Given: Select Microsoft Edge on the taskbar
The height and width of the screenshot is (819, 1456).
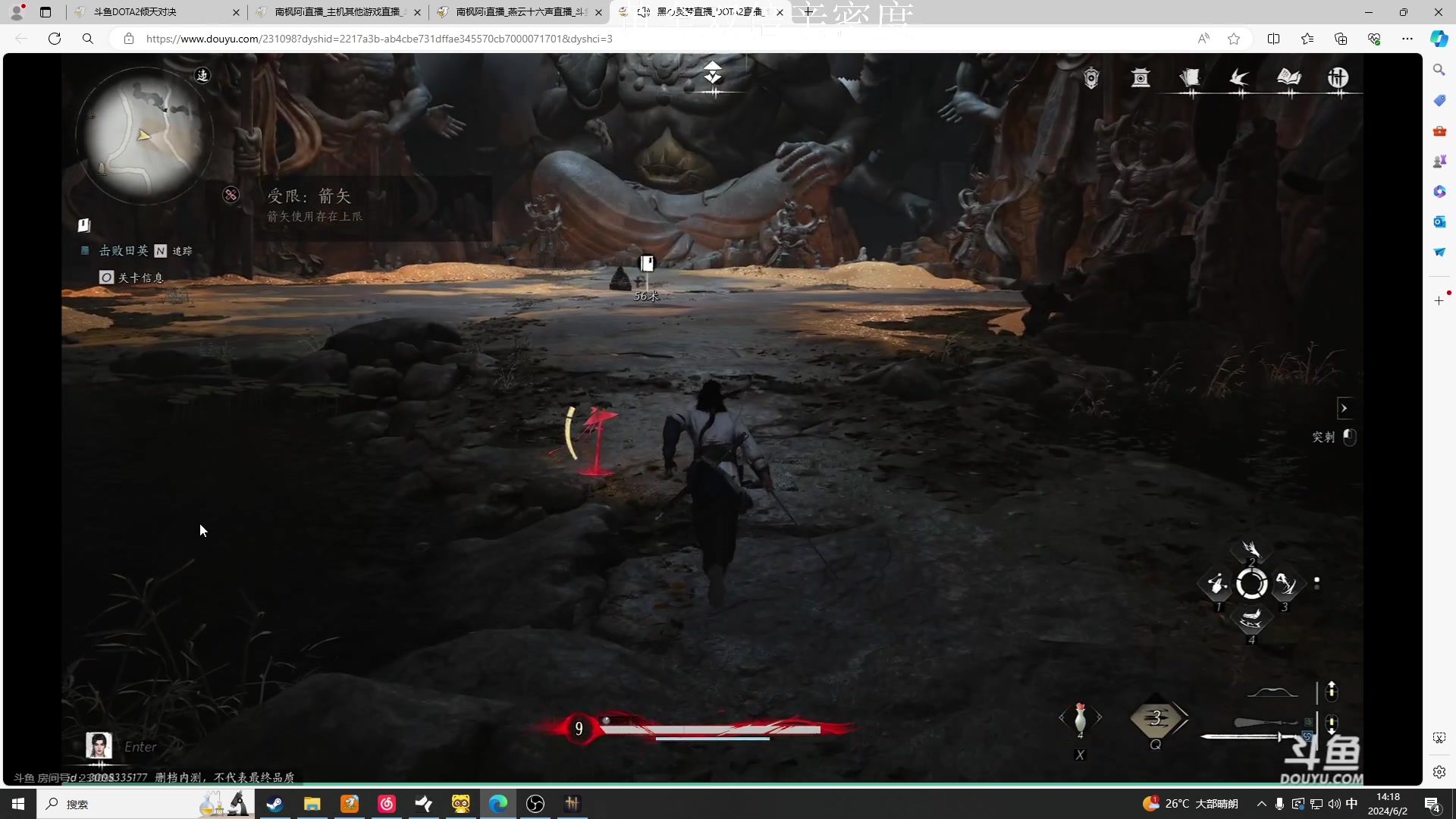Looking at the screenshot, I should point(498,804).
